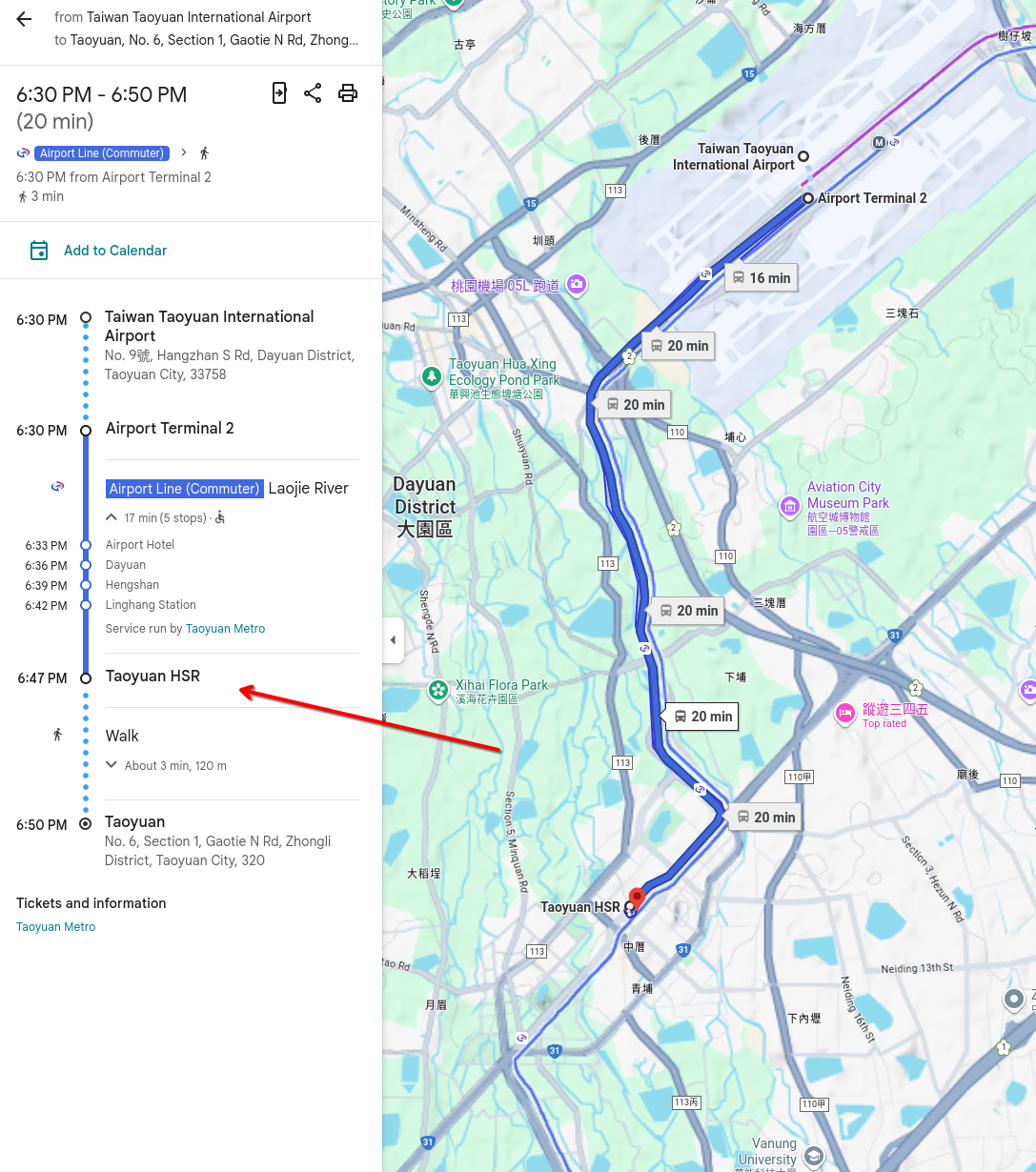Select the Airport Terminal 2 step

click(170, 429)
